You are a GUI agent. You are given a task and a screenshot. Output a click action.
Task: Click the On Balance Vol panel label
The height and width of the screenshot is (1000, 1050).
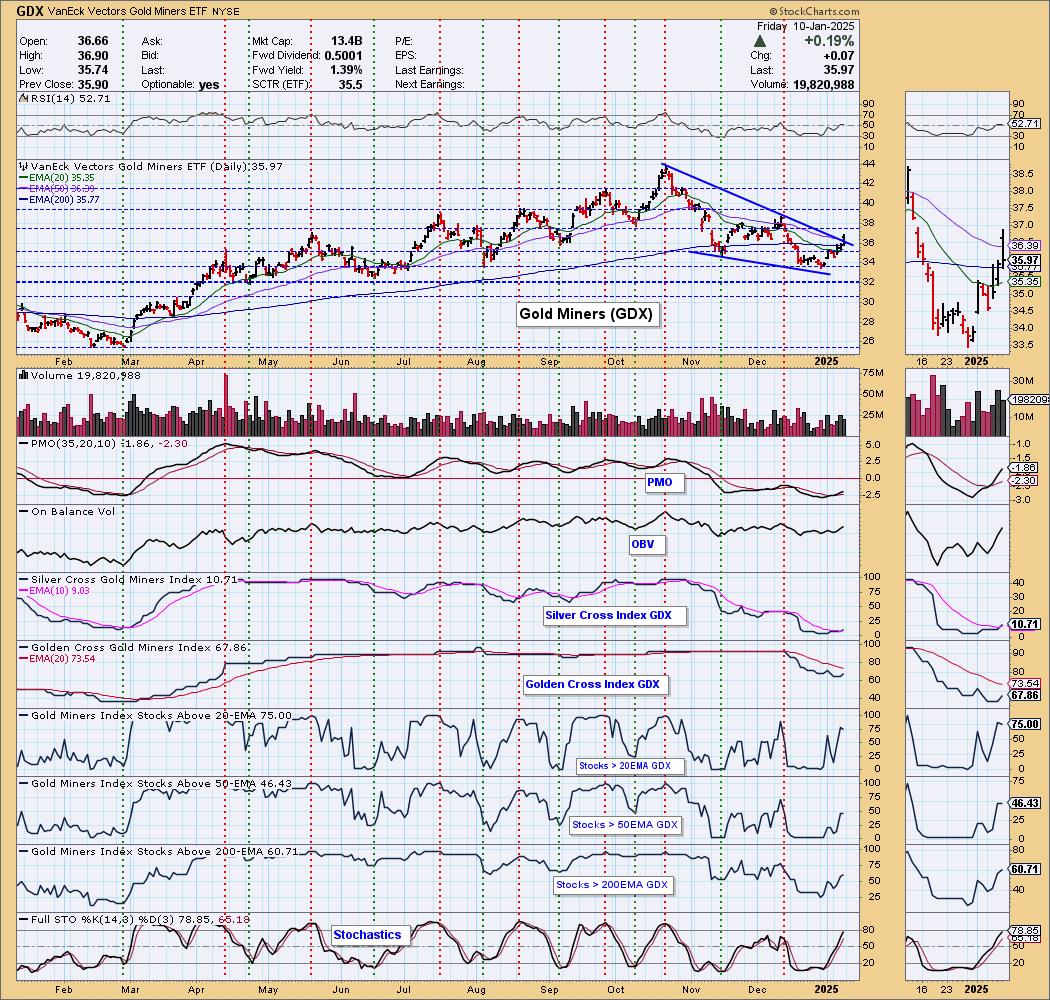[73, 512]
